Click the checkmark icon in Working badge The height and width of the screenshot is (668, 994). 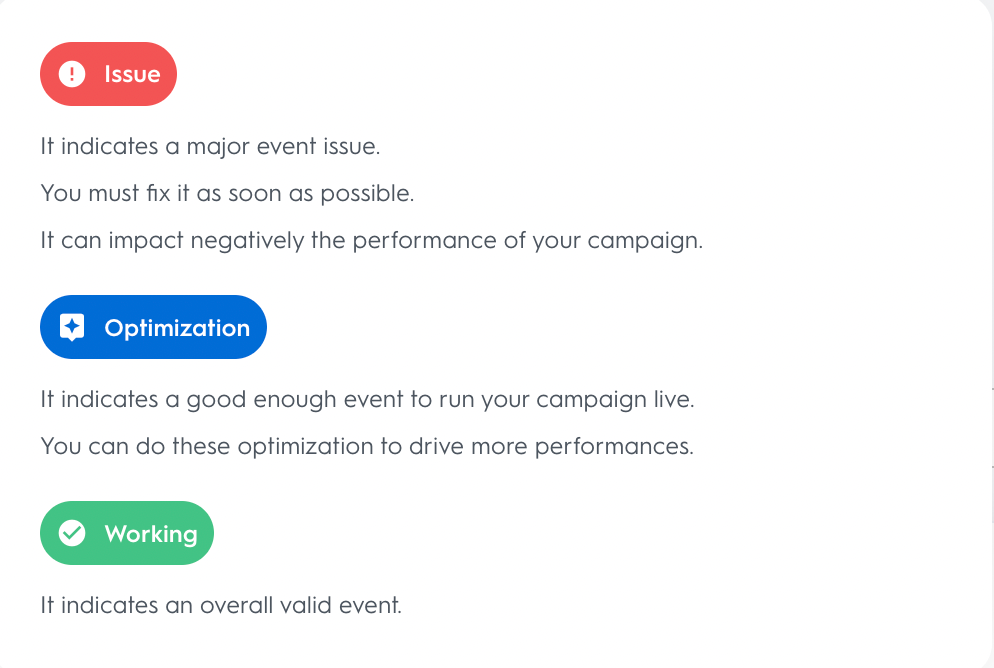click(x=72, y=534)
